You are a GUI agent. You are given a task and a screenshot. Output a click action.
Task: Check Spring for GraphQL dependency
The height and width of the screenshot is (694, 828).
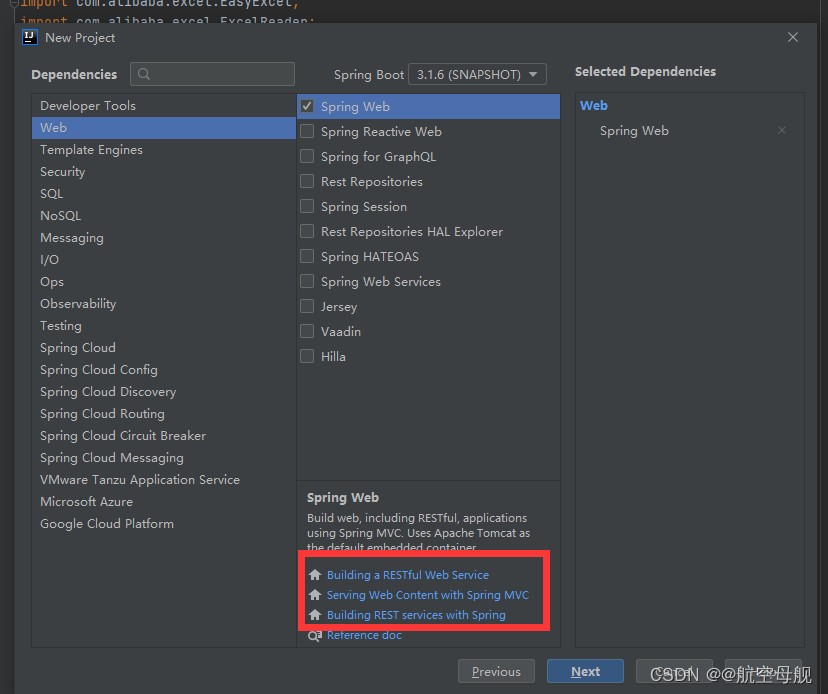[307, 156]
